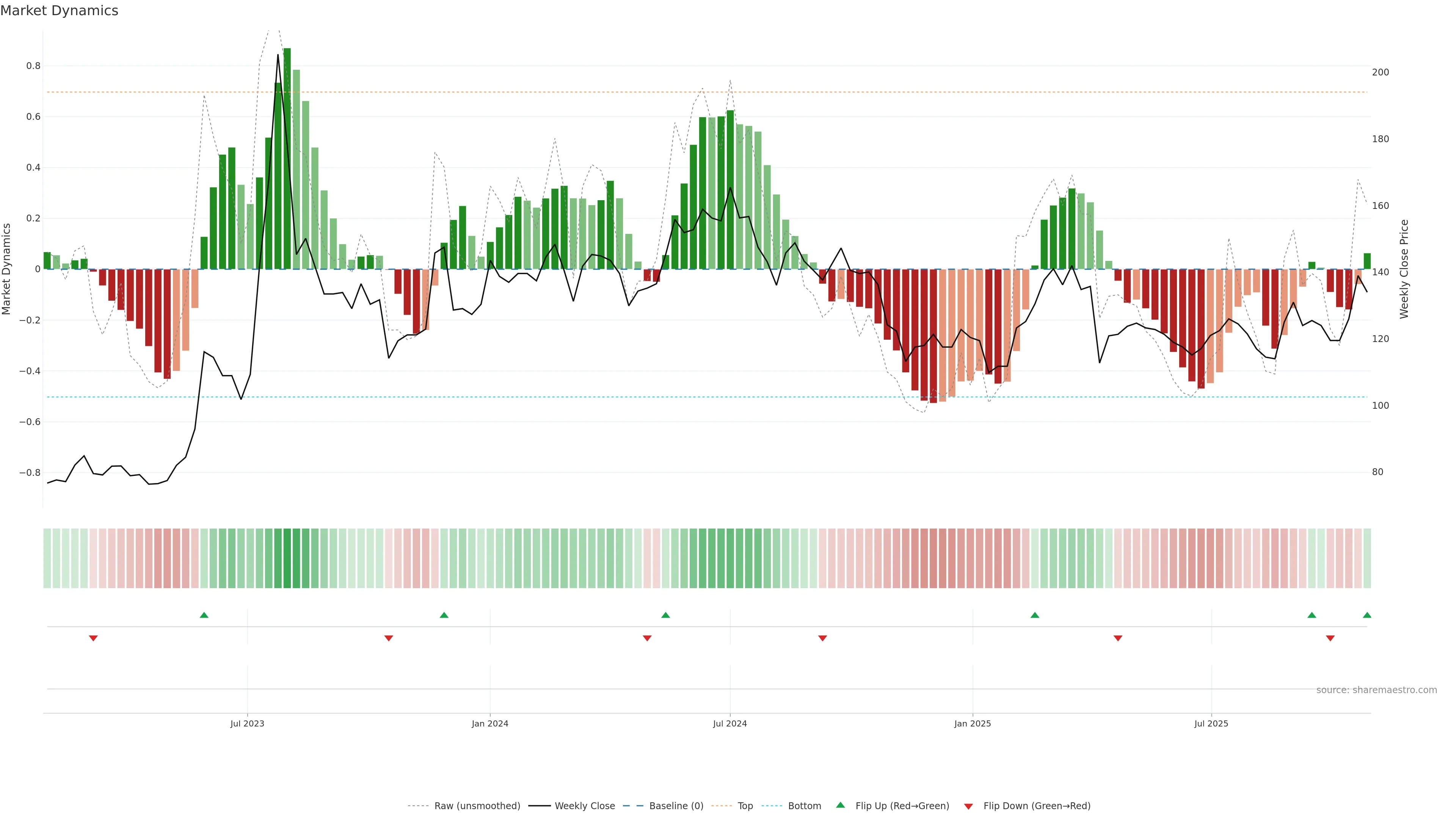Click the Flip Down red triangle legend icon
The height and width of the screenshot is (819, 1456).
(x=968, y=806)
